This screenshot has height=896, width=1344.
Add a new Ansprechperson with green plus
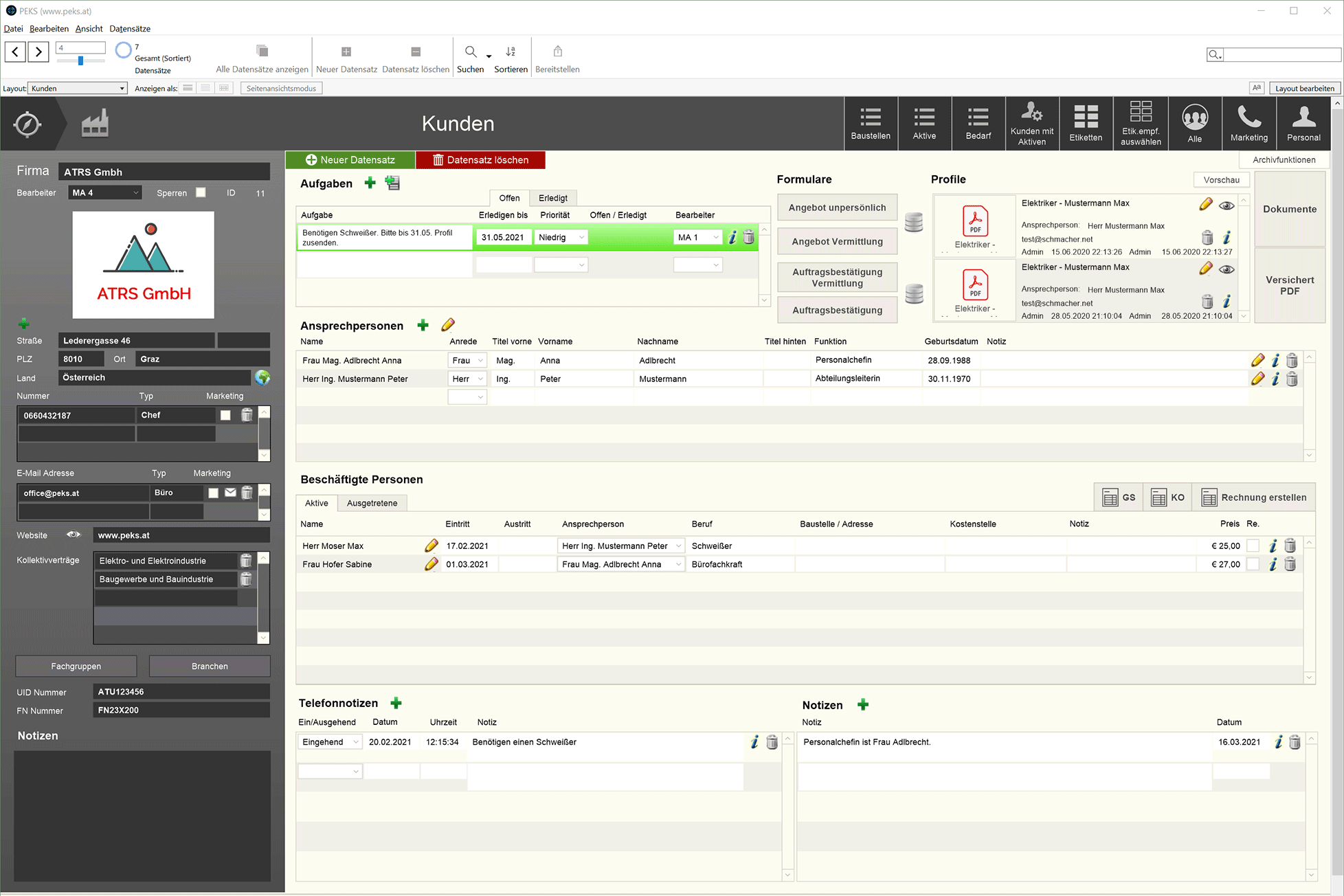423,326
